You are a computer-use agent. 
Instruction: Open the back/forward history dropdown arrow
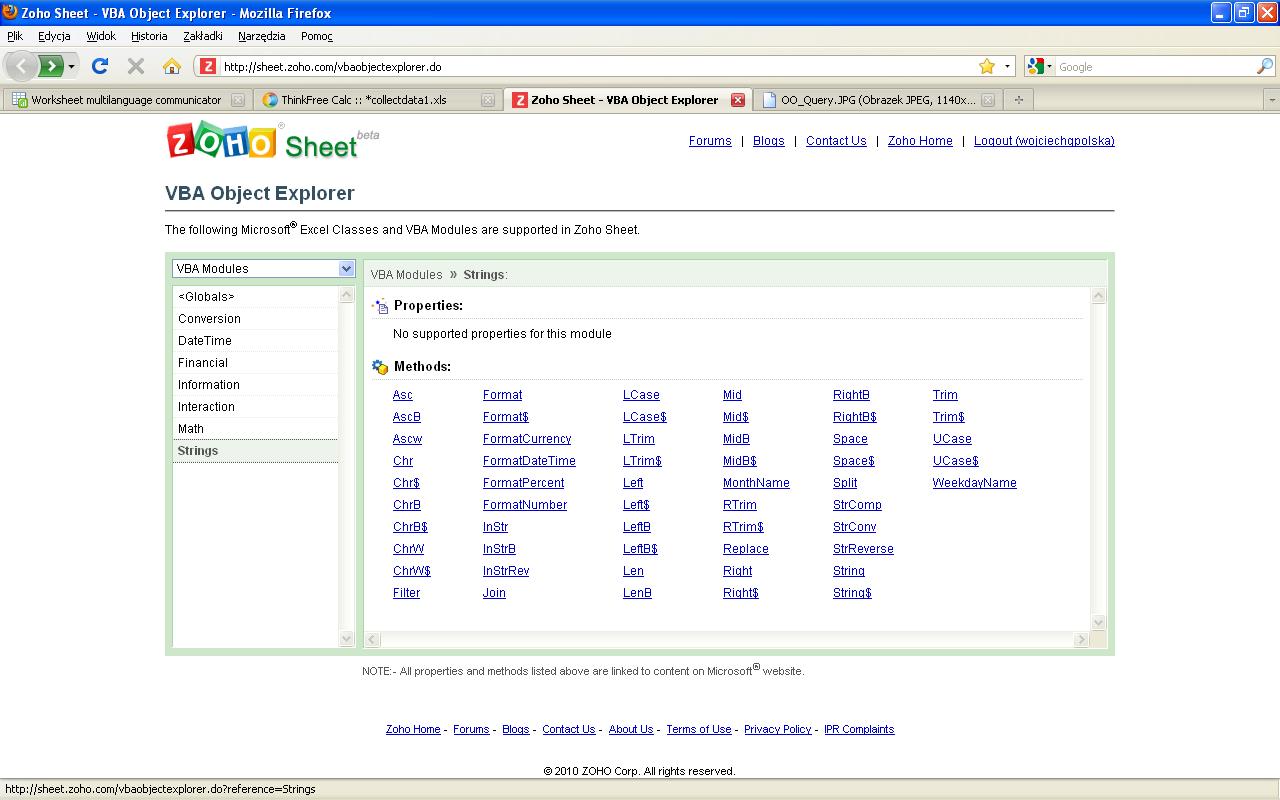click(x=71, y=66)
